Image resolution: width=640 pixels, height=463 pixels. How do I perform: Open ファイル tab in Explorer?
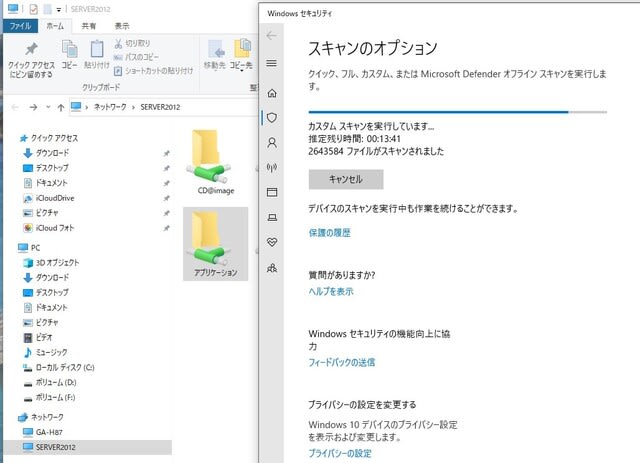tap(20, 26)
